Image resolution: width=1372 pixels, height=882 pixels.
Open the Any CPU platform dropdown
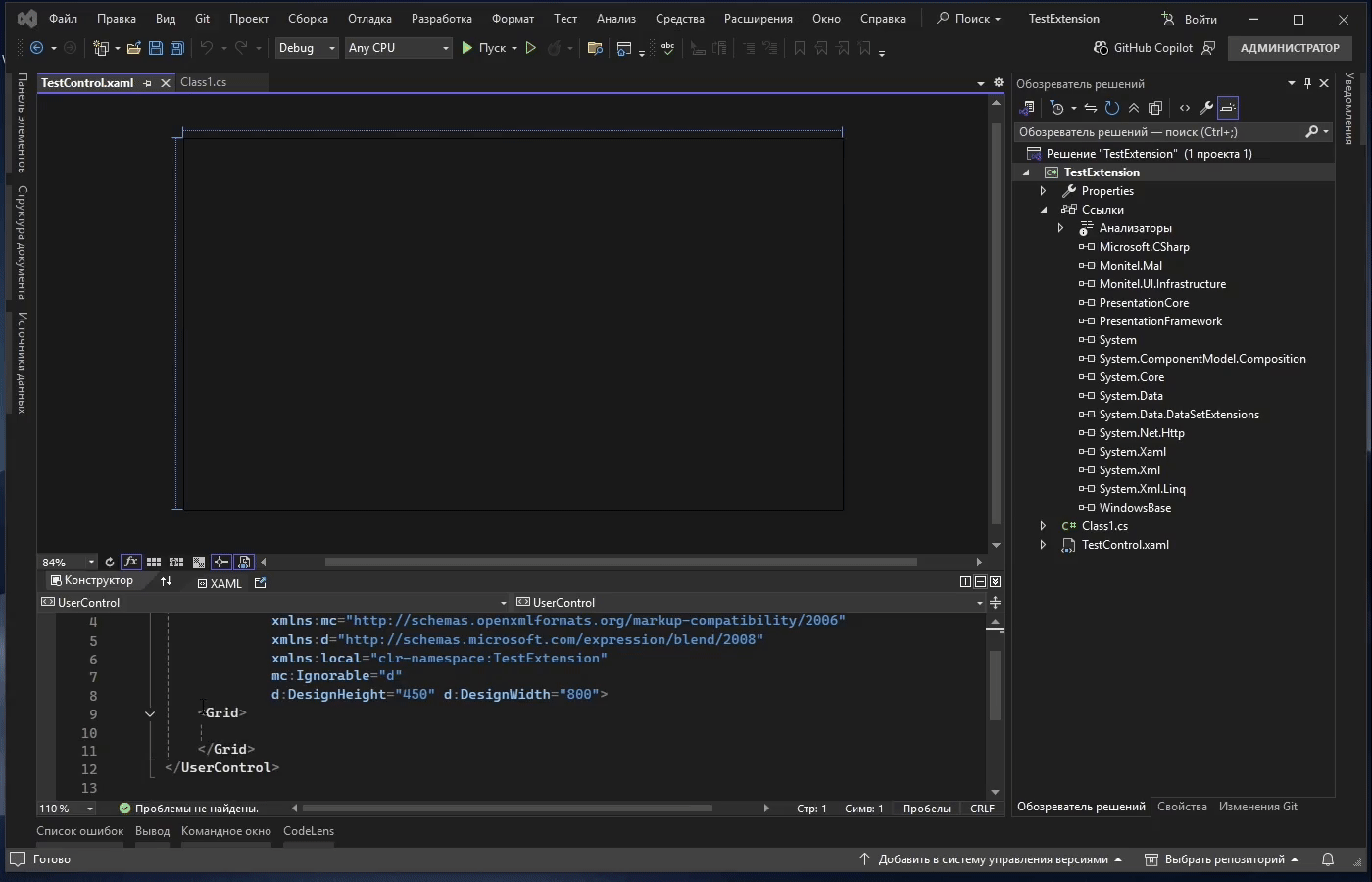398,48
